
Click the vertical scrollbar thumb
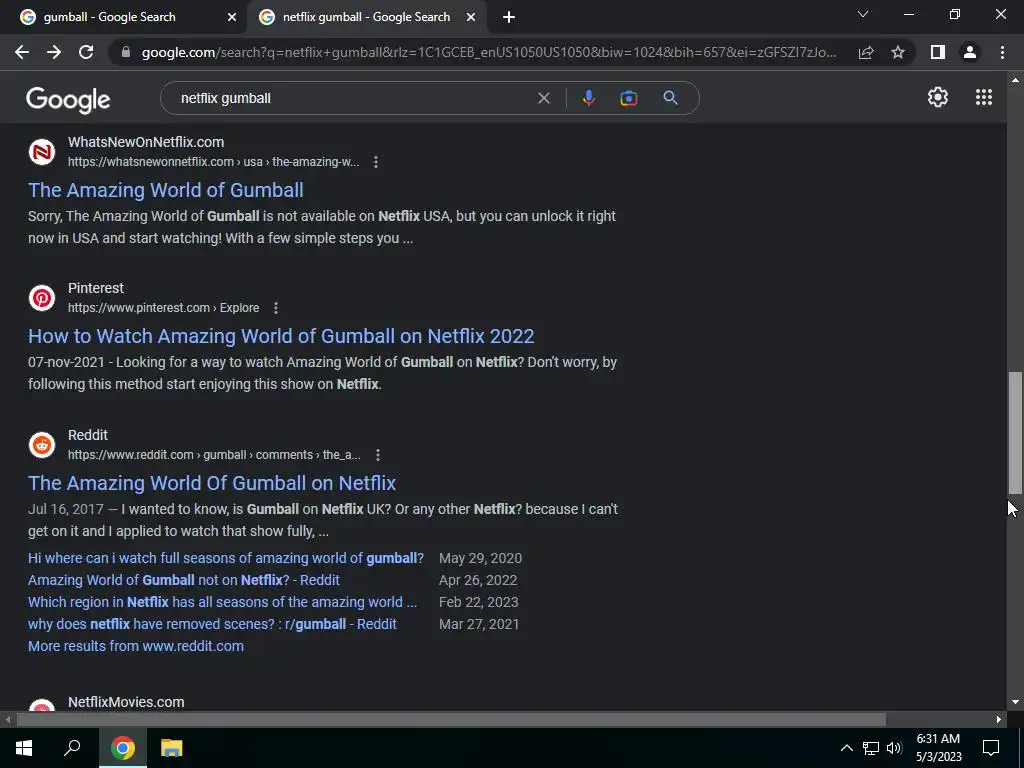1015,433
